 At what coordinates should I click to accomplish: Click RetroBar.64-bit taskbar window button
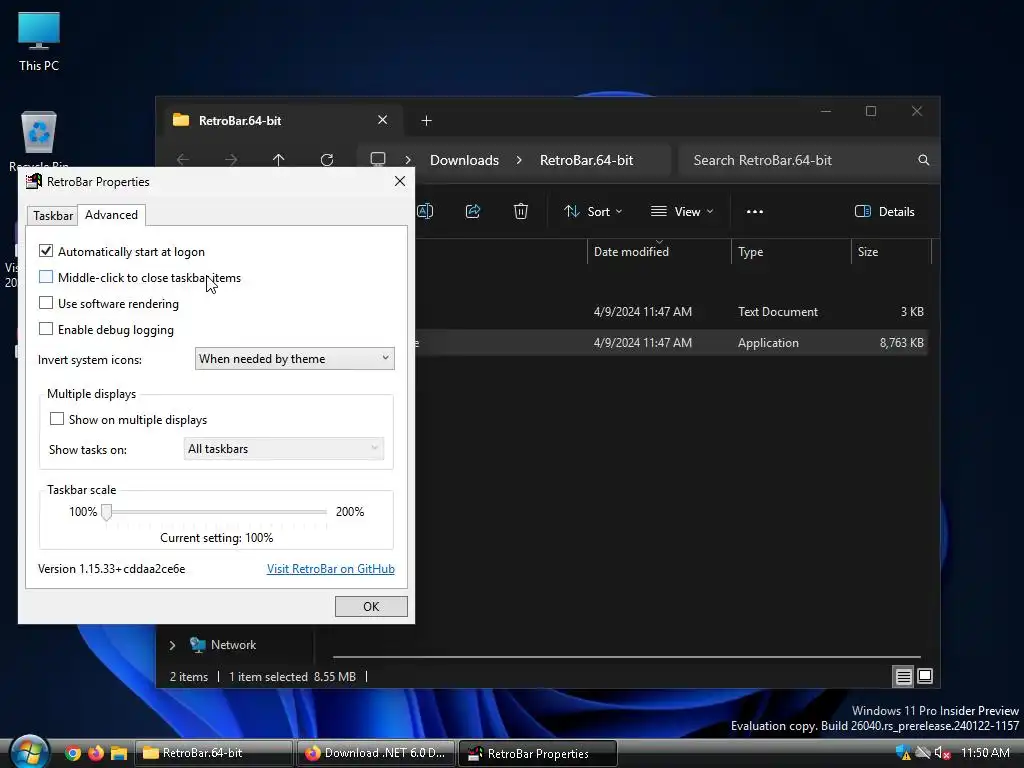[214, 753]
